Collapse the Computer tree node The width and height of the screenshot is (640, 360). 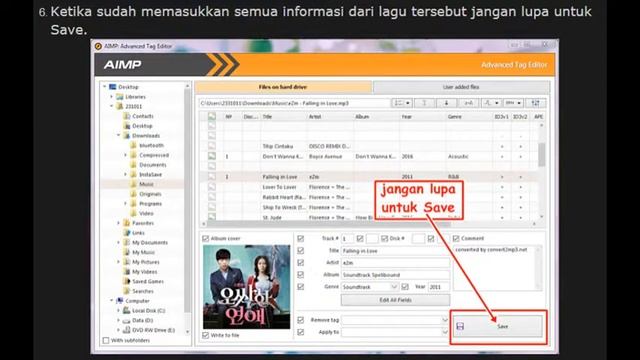tap(111, 301)
